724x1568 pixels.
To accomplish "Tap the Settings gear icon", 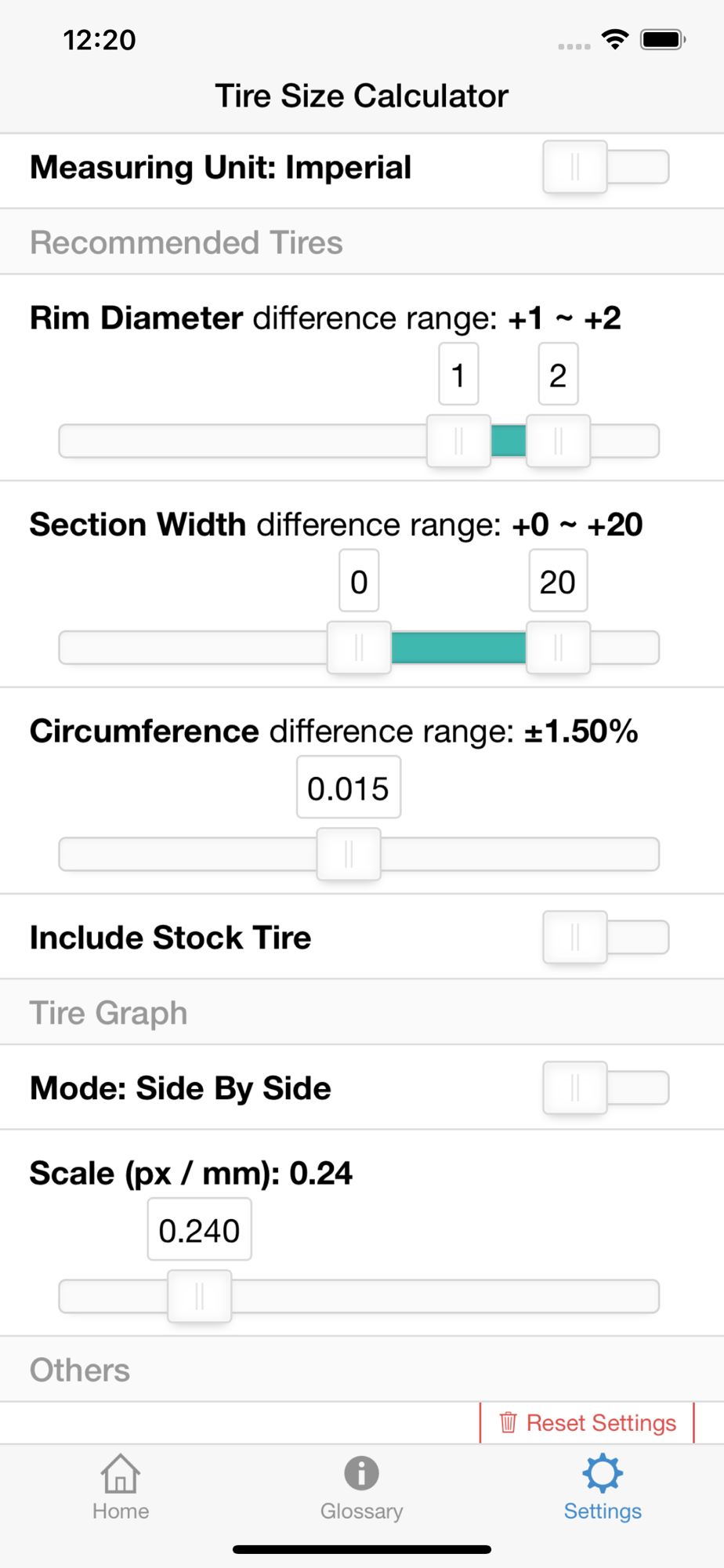I will tap(603, 1473).
